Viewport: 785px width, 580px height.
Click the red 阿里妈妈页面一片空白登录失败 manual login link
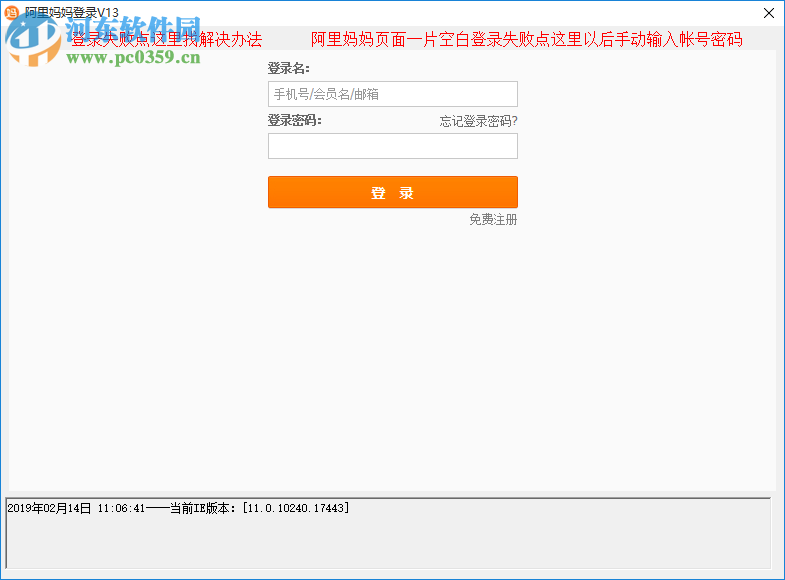pos(526,40)
